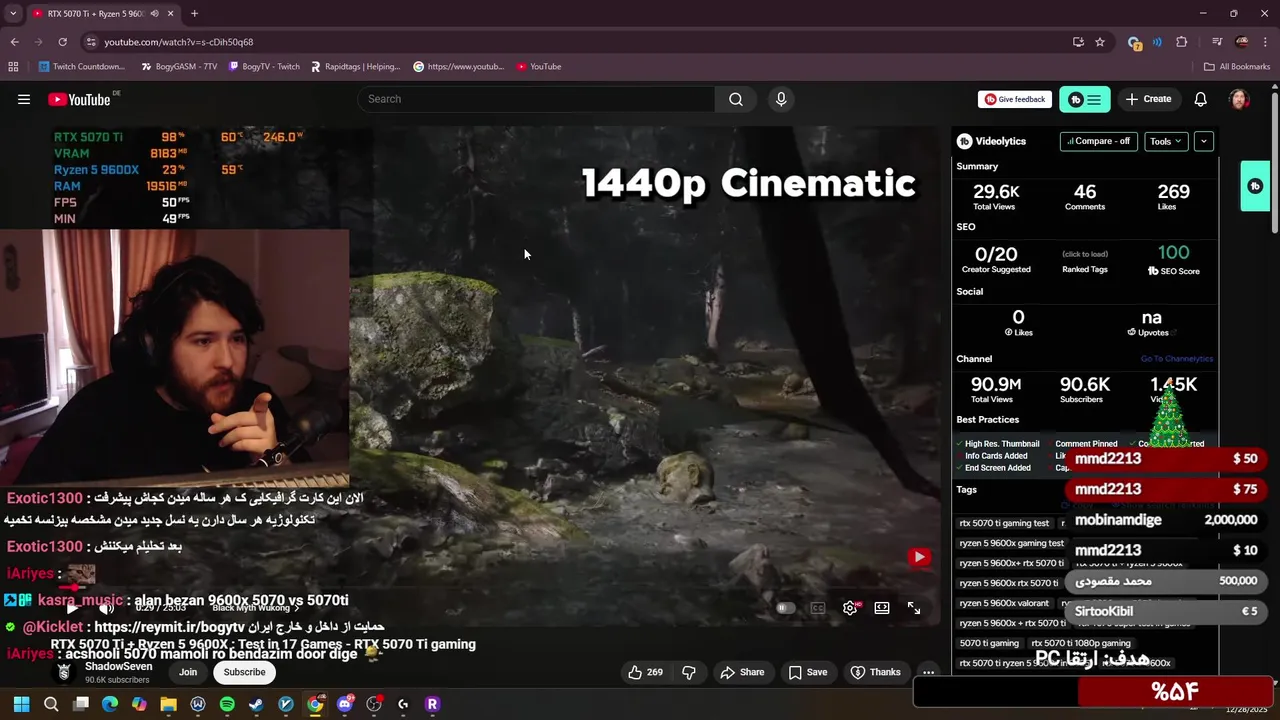Open BogyGASM - 7TV bookmark

(179, 67)
